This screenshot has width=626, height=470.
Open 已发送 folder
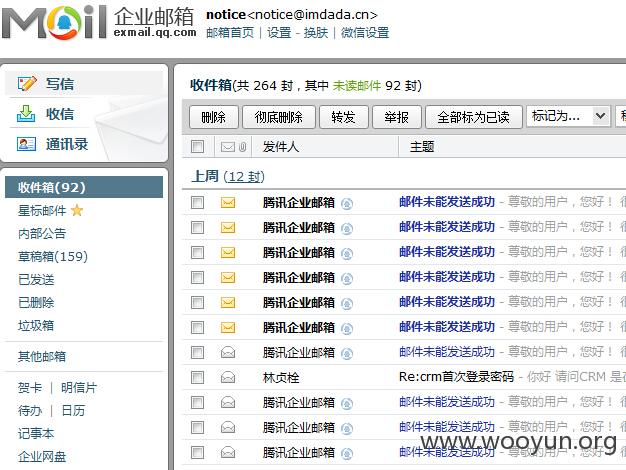point(36,280)
